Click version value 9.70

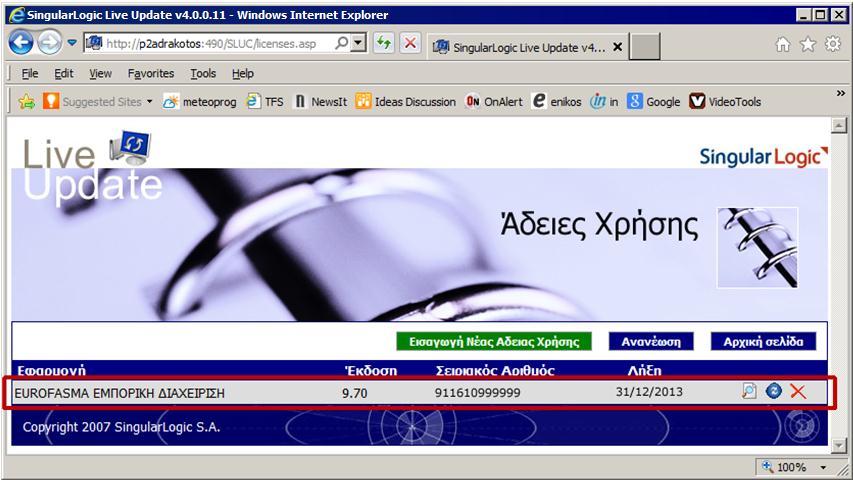coord(355,393)
